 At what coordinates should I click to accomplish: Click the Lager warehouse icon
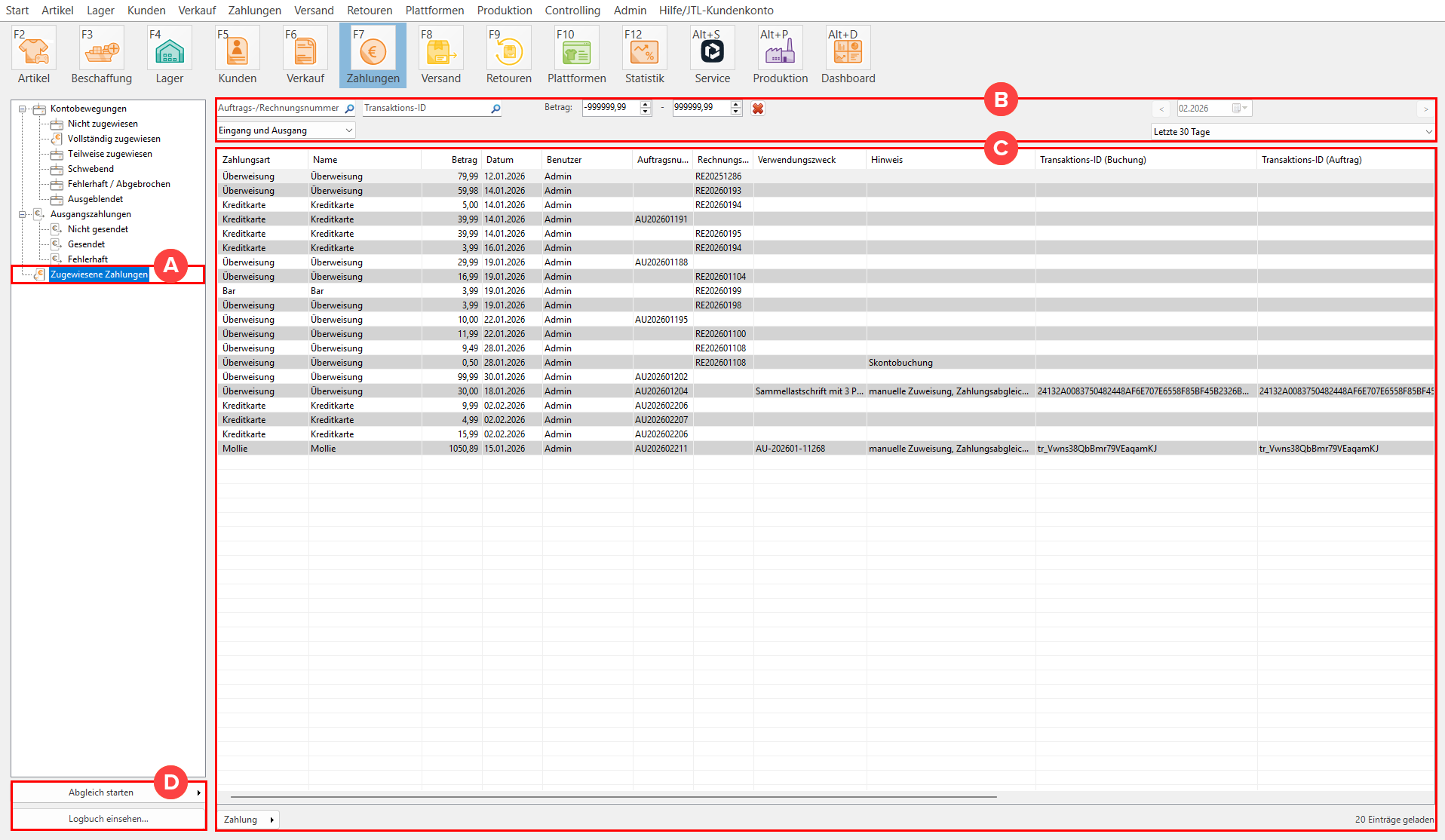(x=170, y=51)
